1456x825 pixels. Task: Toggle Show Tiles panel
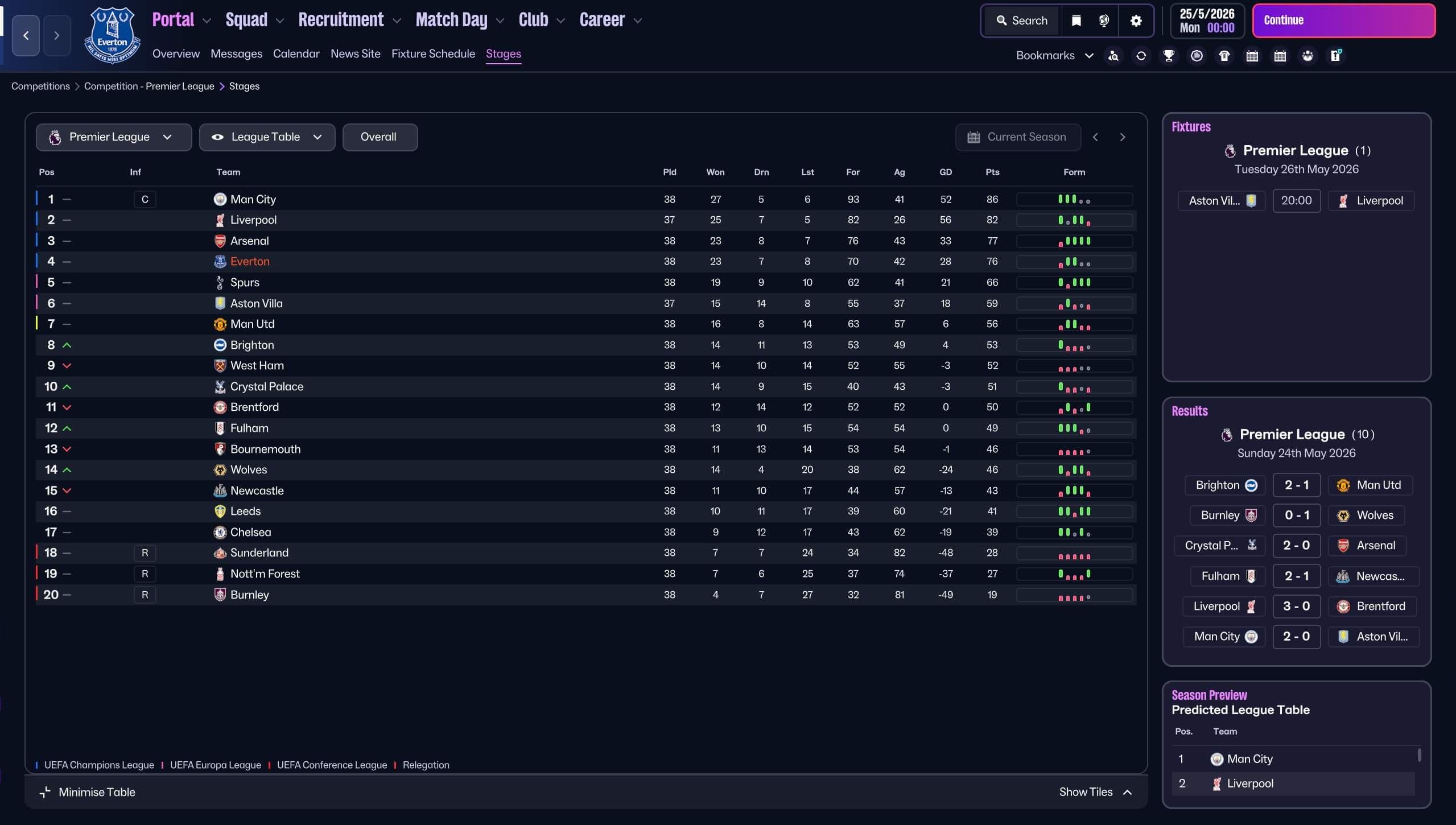1095,792
